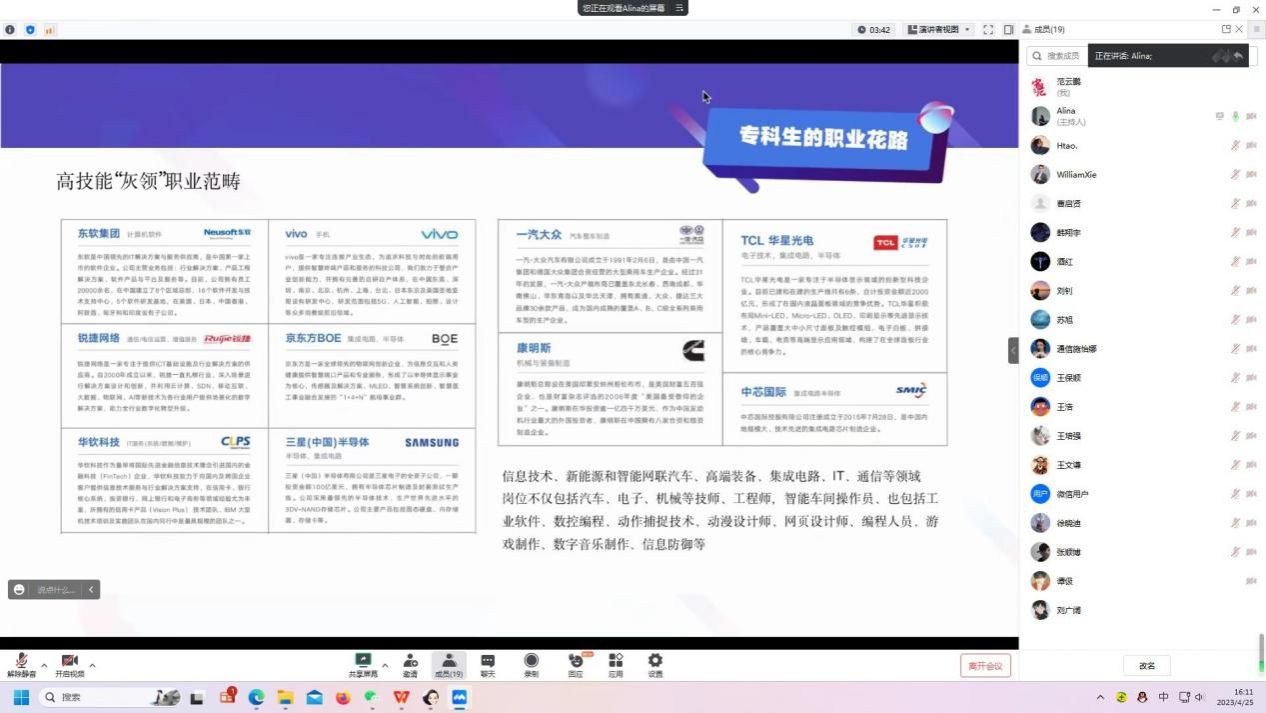Click 酒红's muted microphone icon

pos(1236,261)
